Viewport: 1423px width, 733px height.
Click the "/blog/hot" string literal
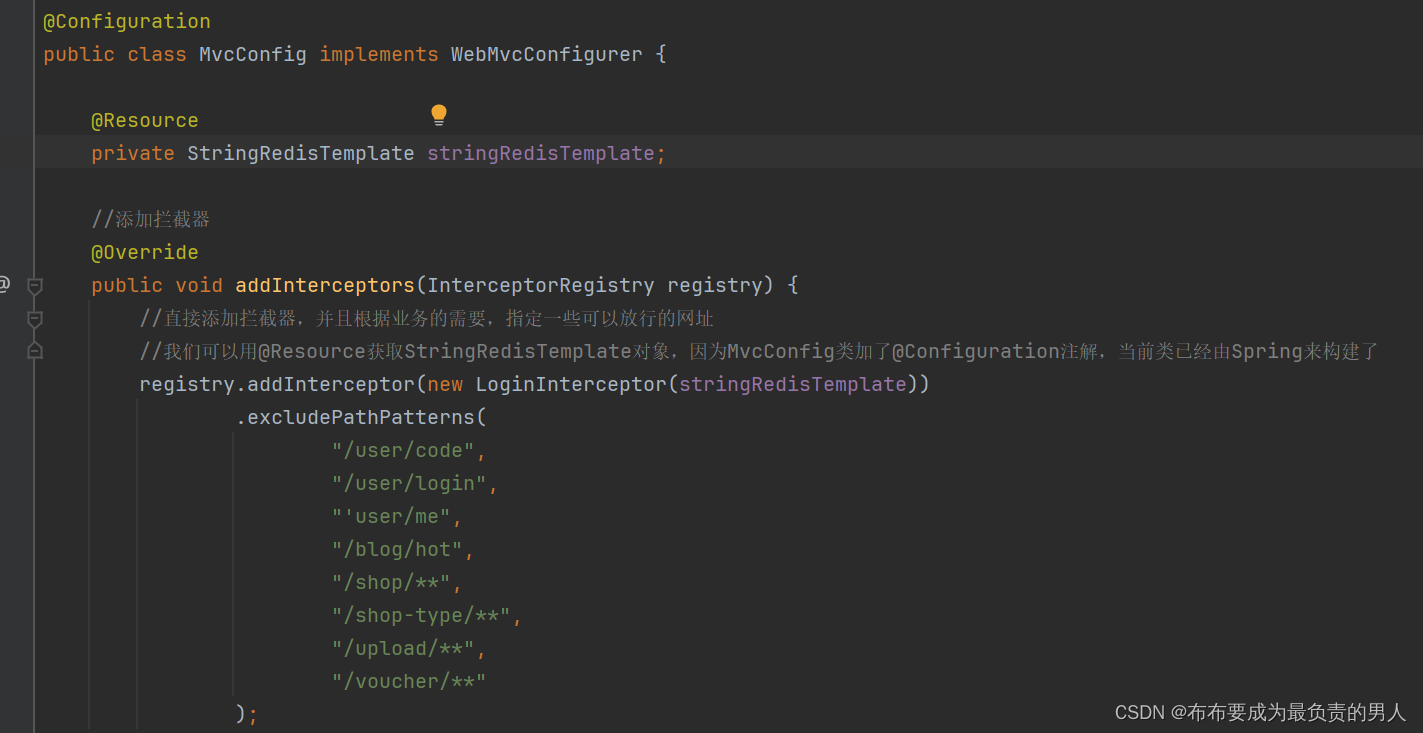(x=397, y=549)
